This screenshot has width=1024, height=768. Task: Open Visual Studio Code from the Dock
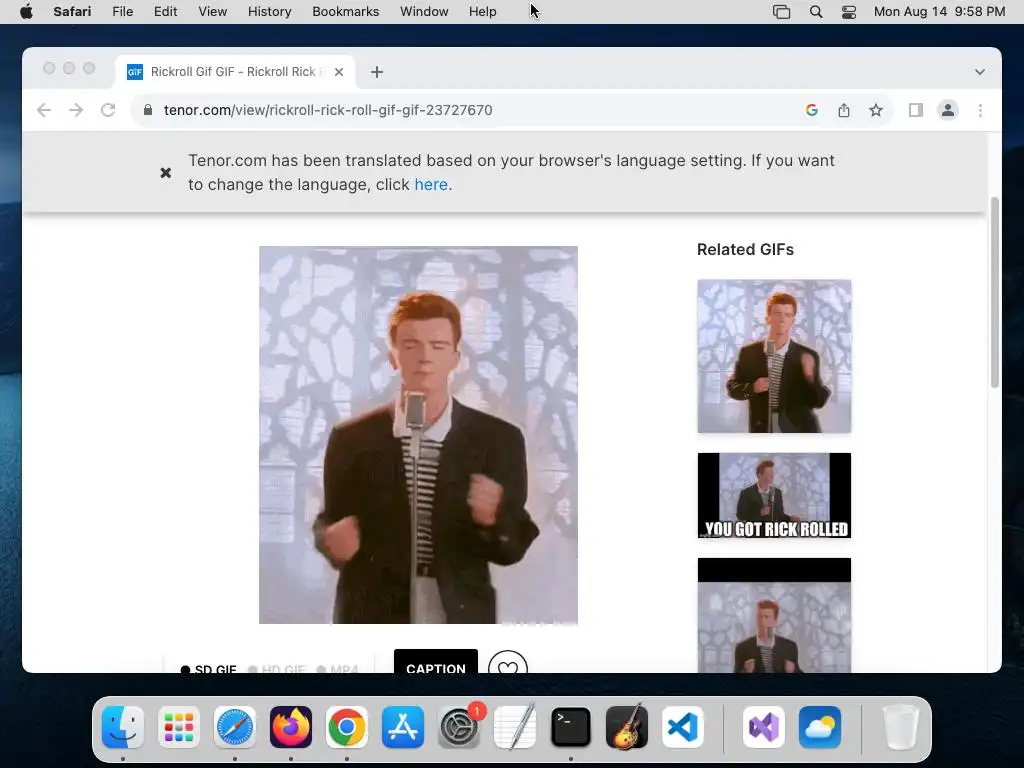pos(683,727)
